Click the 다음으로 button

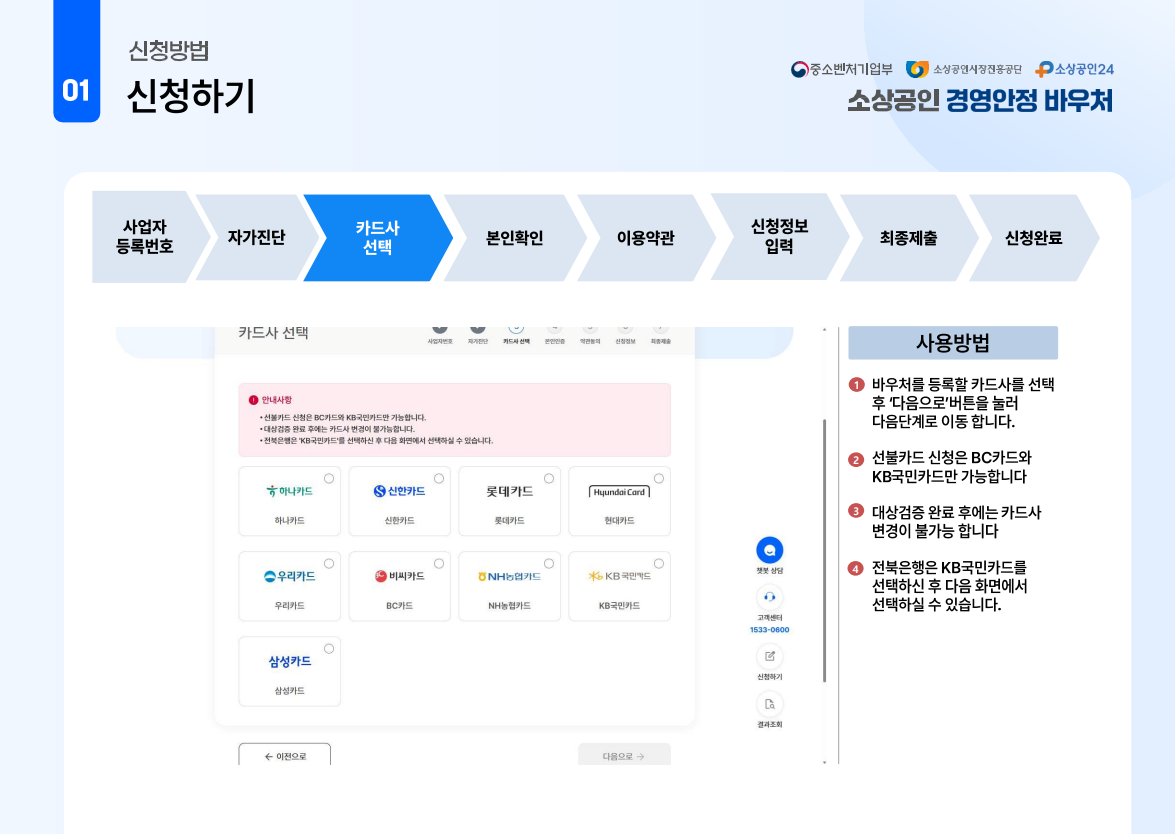(x=624, y=755)
